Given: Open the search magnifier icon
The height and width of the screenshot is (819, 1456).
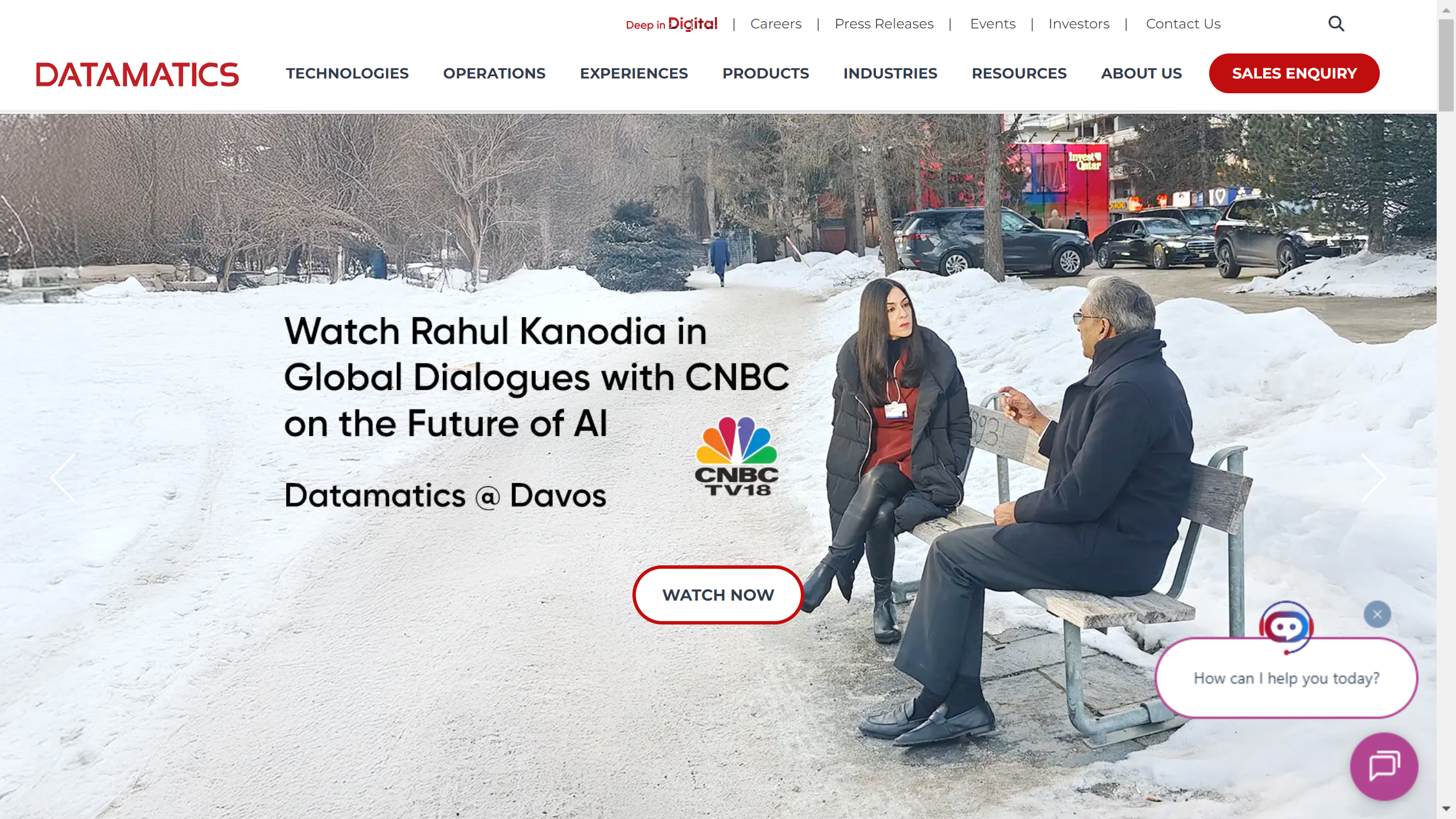Looking at the screenshot, I should click(1336, 24).
